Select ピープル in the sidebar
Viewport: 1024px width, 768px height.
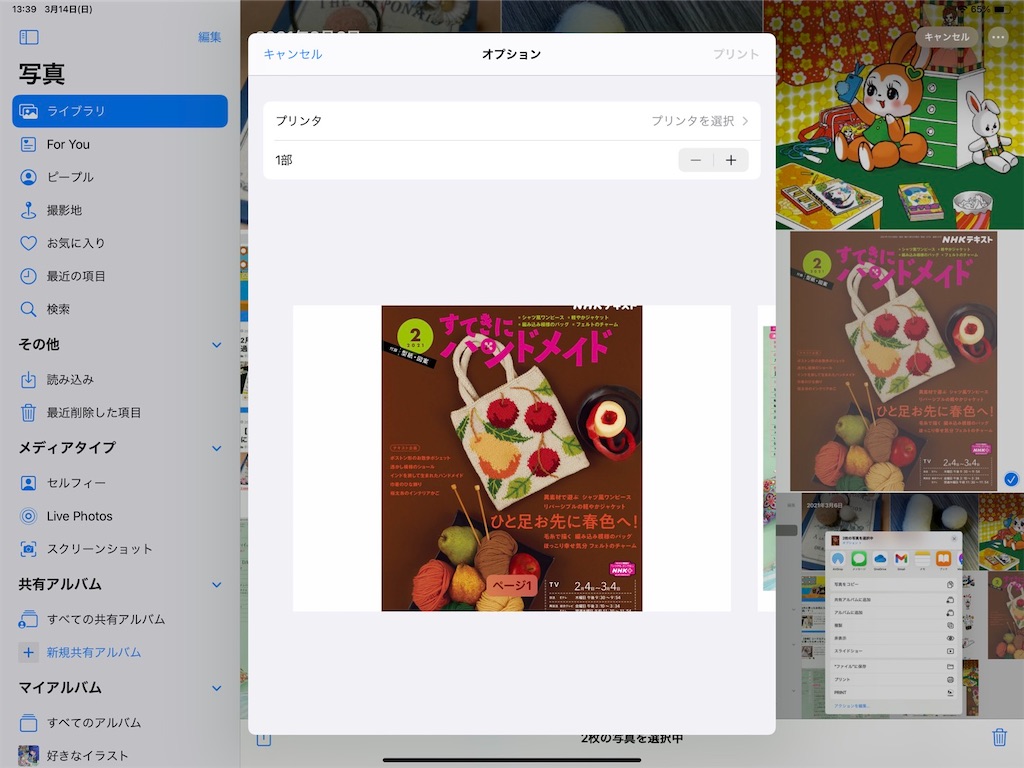click(120, 177)
